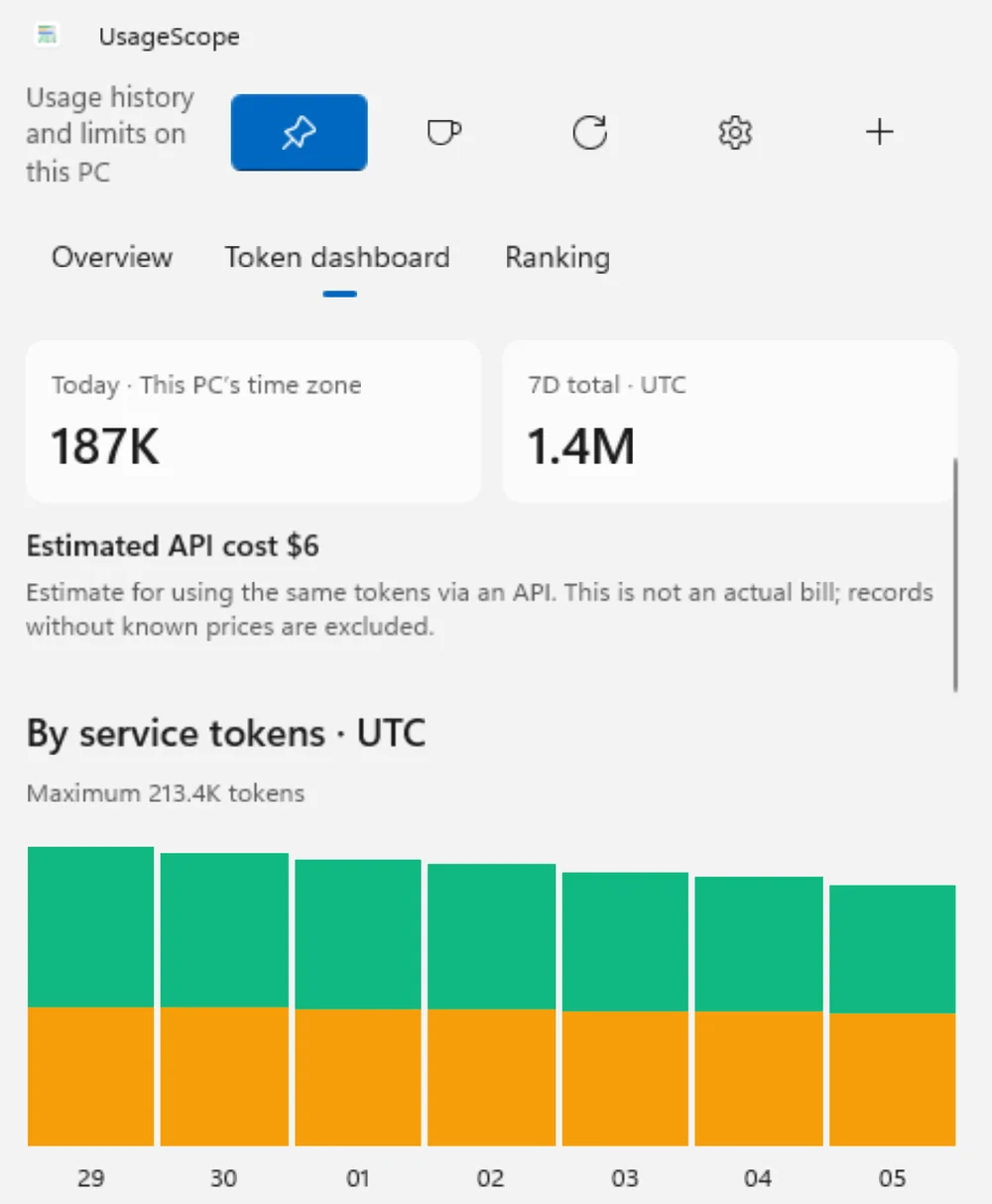Select the Token dashboard tab
This screenshot has height=1204, width=992.
337,258
